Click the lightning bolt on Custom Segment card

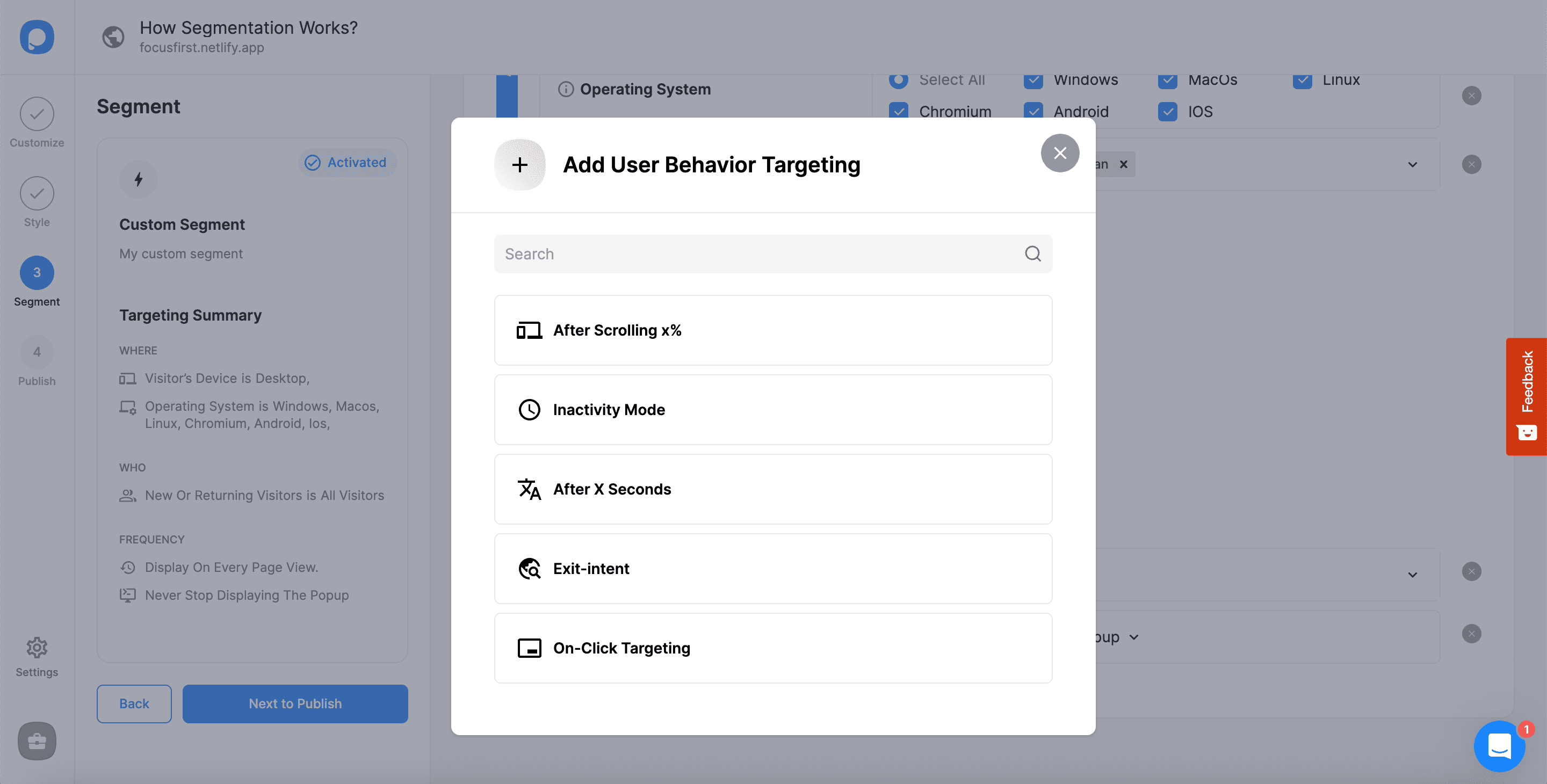tap(138, 179)
